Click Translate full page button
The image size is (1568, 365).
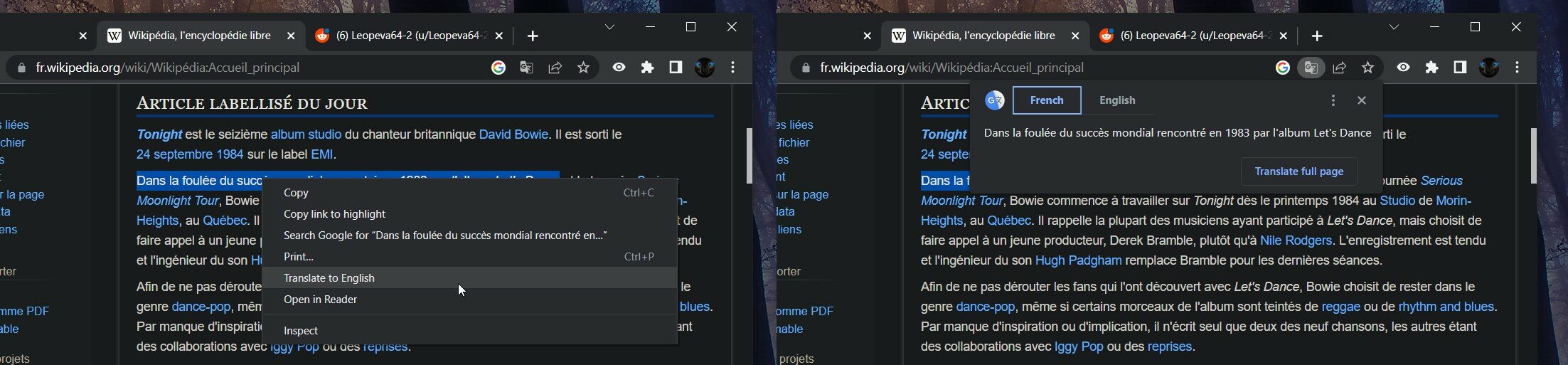tap(1298, 171)
